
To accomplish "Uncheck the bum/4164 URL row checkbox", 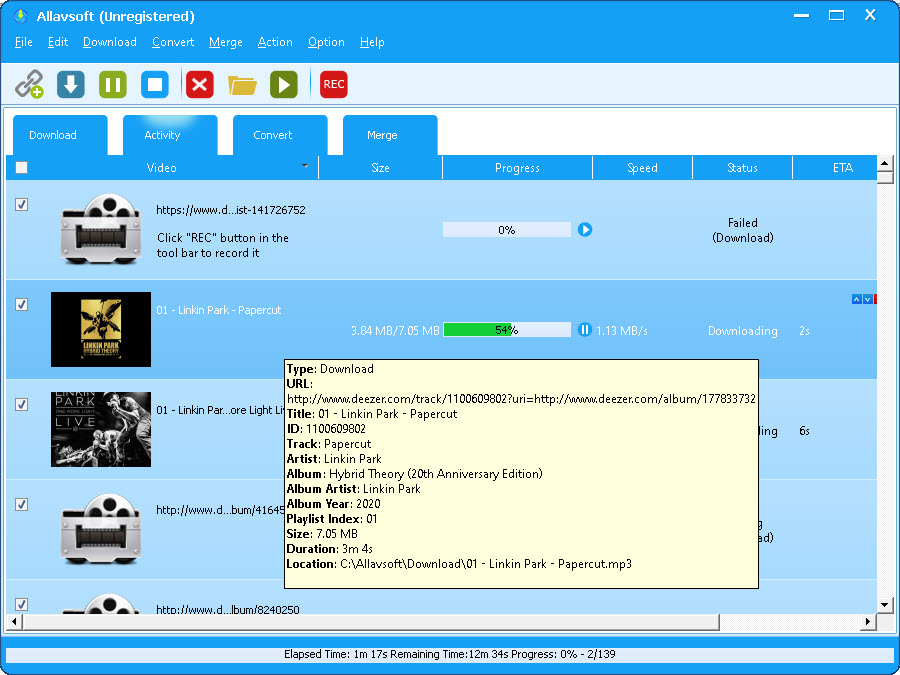I will pyautogui.click(x=21, y=504).
